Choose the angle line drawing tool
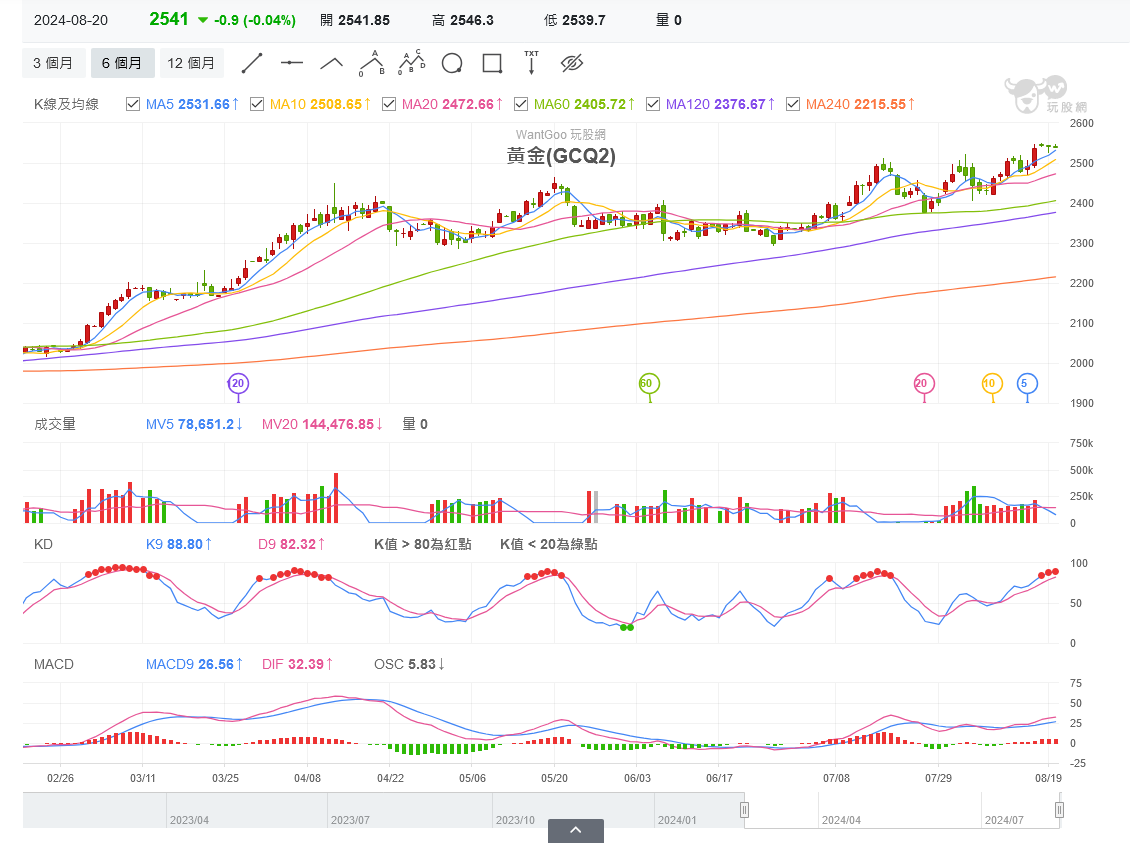 click(331, 63)
